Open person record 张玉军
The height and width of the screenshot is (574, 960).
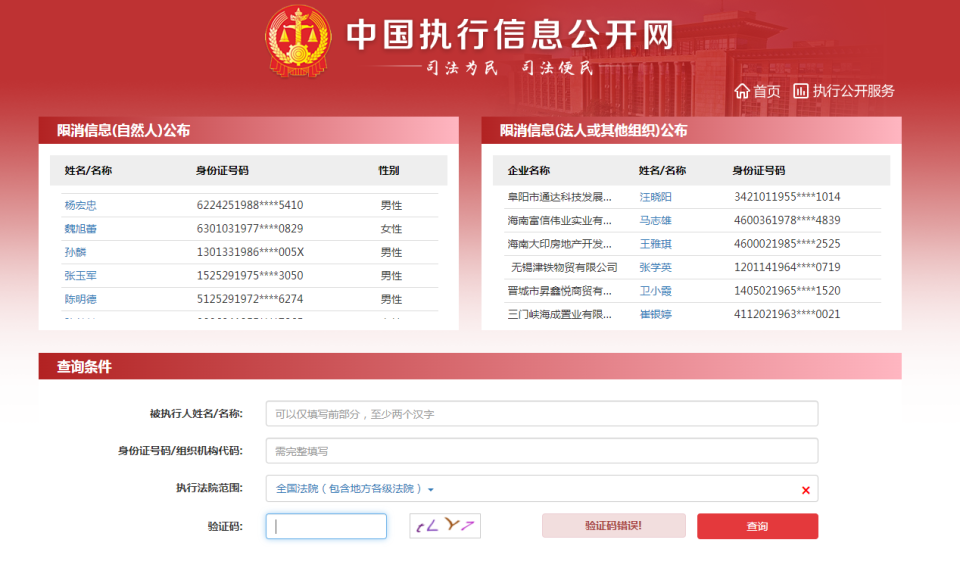81,276
